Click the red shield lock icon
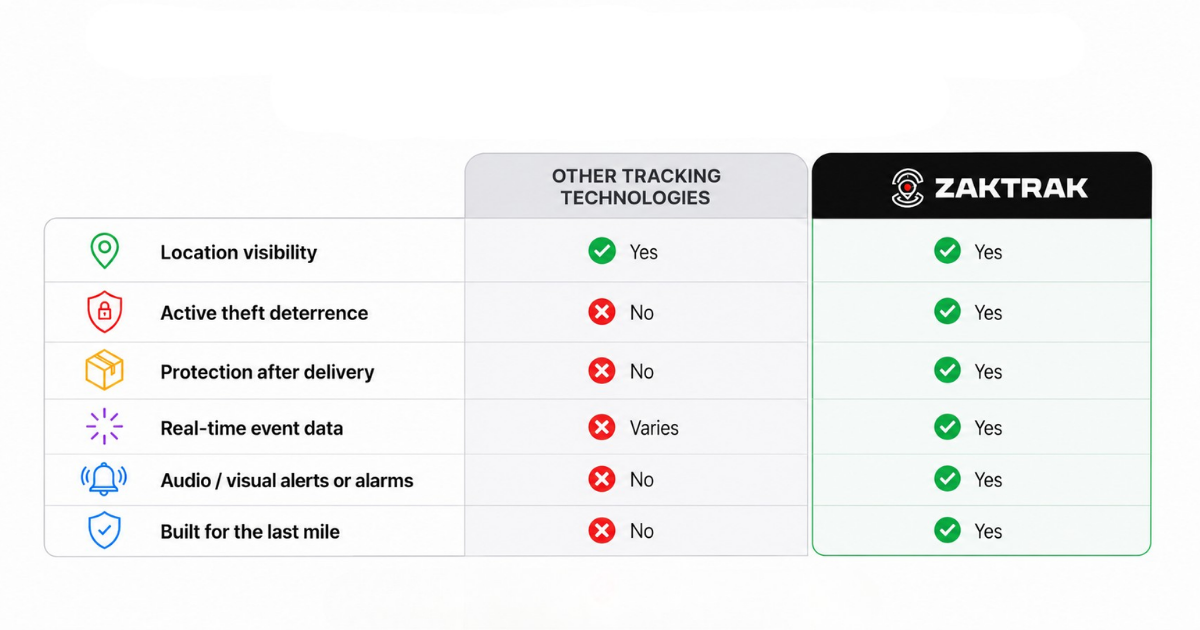This screenshot has height=630, width=1200. tap(104, 312)
